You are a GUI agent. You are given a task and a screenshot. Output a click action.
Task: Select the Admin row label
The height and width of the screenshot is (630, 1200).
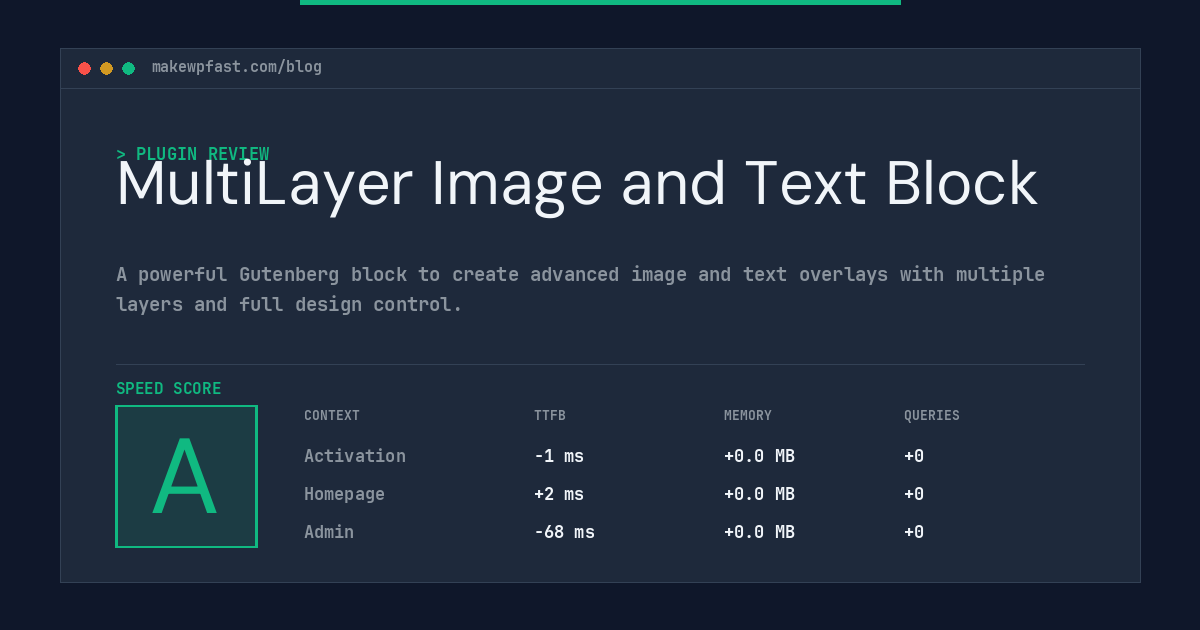coord(329,532)
